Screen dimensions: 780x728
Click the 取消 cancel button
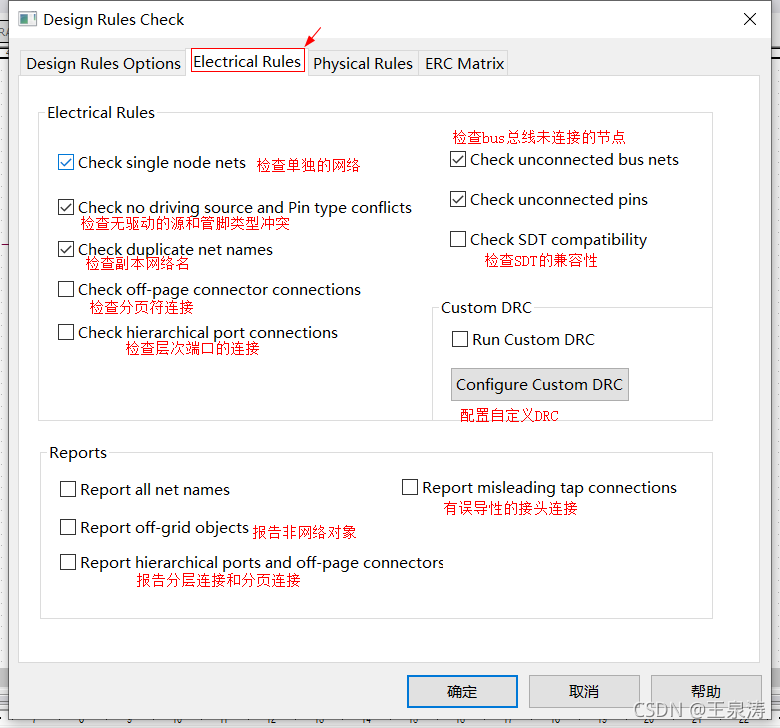(584, 691)
